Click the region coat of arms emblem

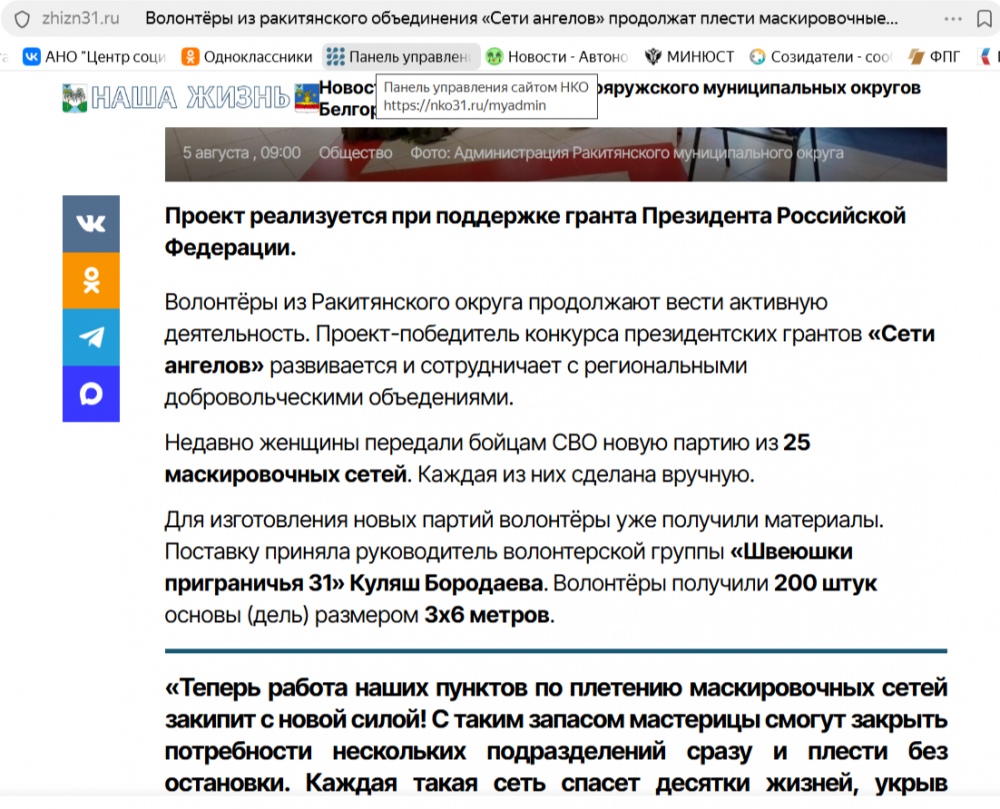[x=307, y=98]
